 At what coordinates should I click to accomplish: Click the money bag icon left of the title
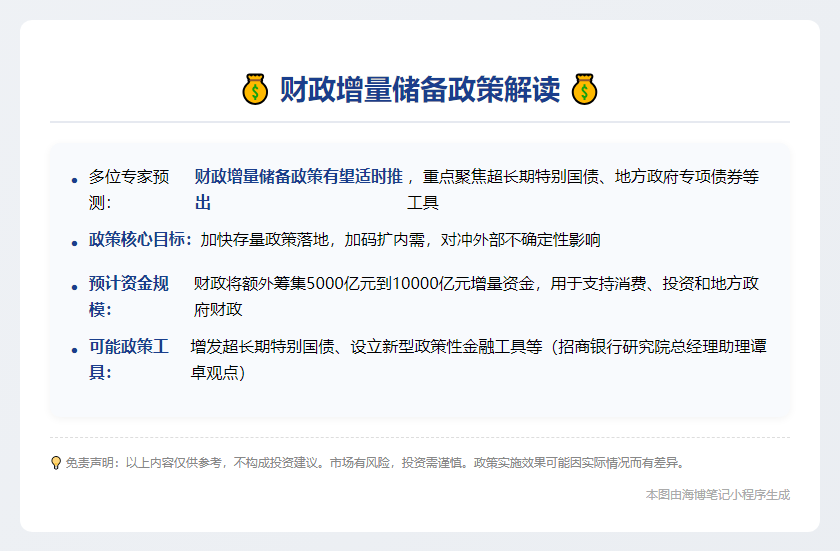point(255,89)
